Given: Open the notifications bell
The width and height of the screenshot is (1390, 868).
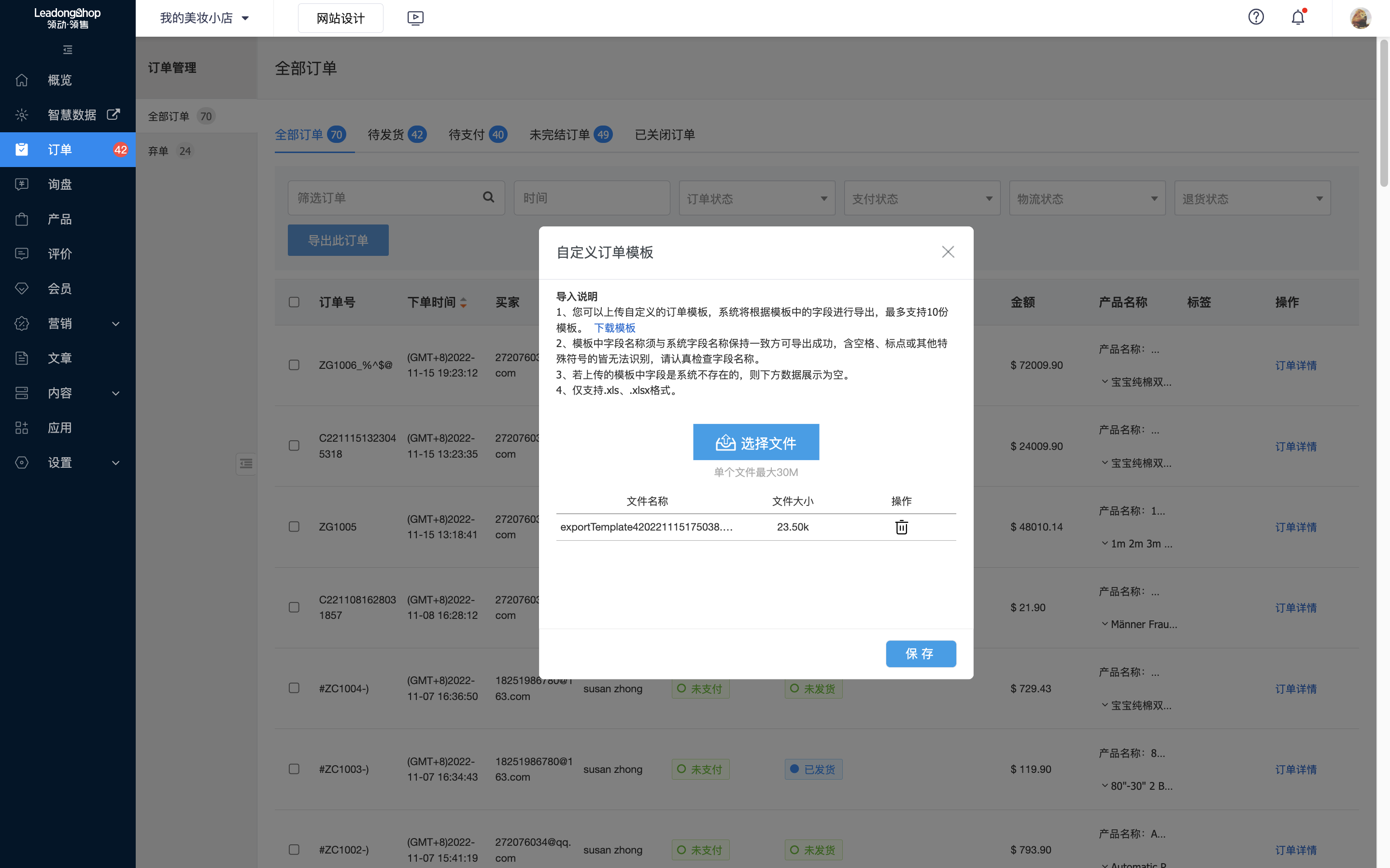Looking at the screenshot, I should click(x=1298, y=17).
